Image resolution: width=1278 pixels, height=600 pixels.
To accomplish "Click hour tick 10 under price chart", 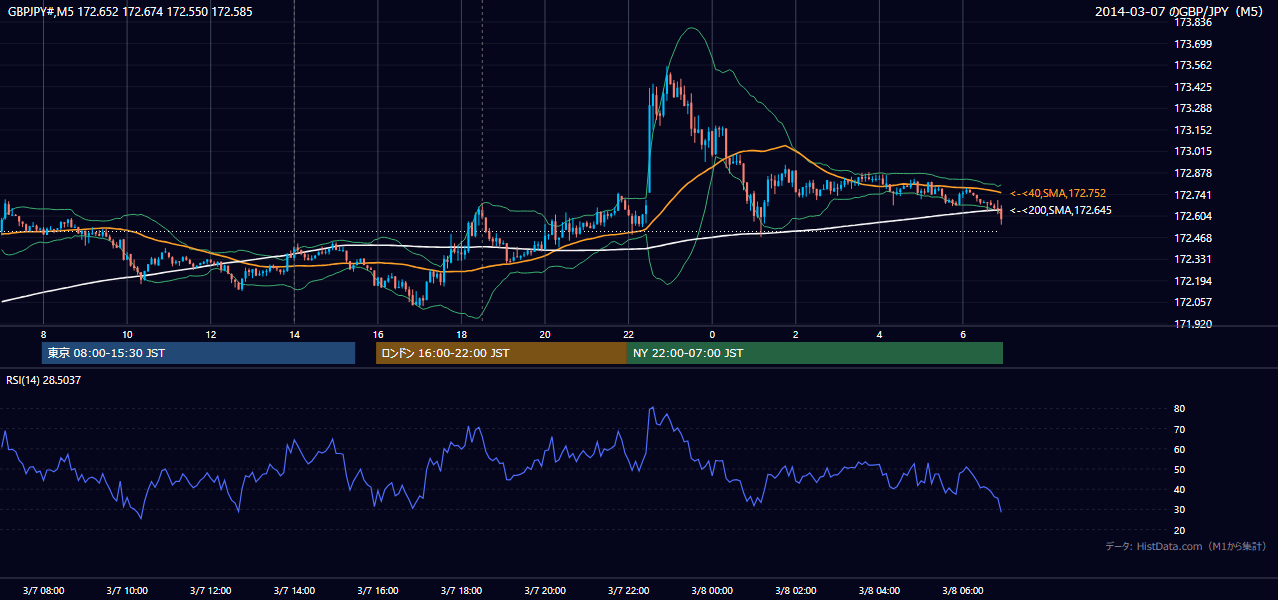I will 127,334.
